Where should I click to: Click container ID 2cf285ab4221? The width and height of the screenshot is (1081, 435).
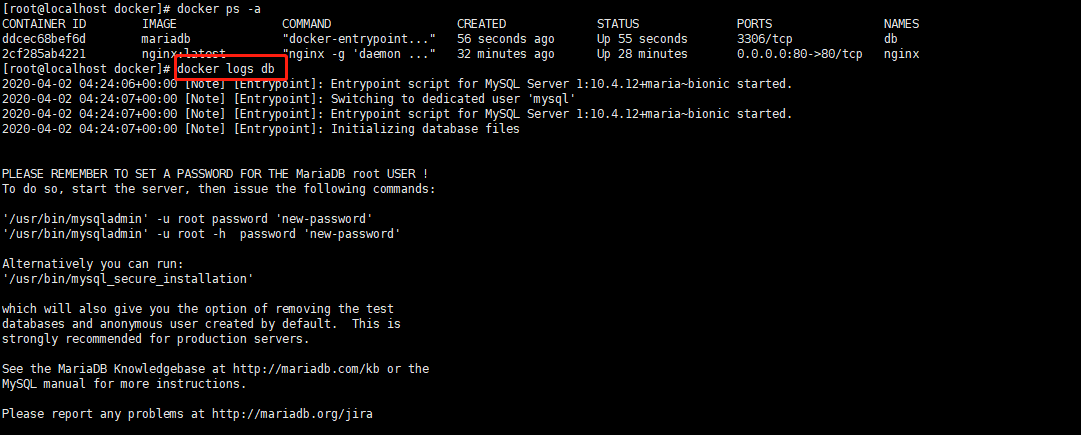pyautogui.click(x=44, y=54)
